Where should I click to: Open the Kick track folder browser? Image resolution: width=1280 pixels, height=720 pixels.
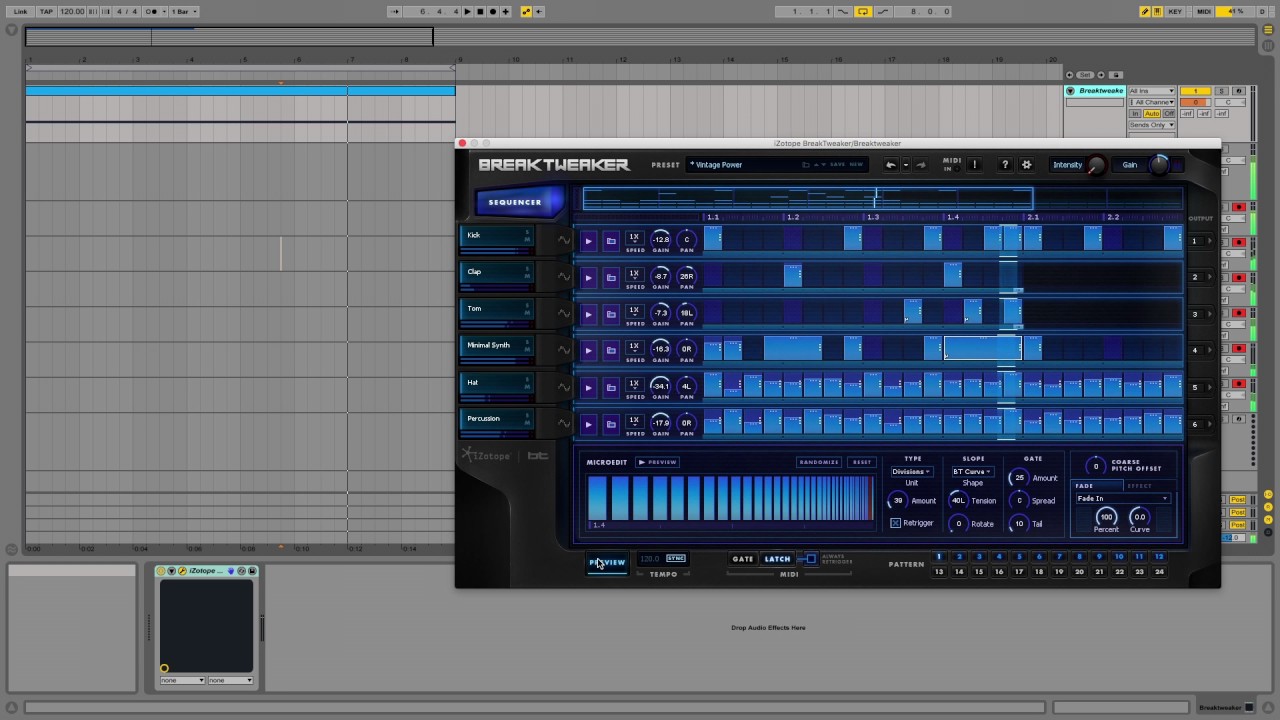click(x=611, y=240)
